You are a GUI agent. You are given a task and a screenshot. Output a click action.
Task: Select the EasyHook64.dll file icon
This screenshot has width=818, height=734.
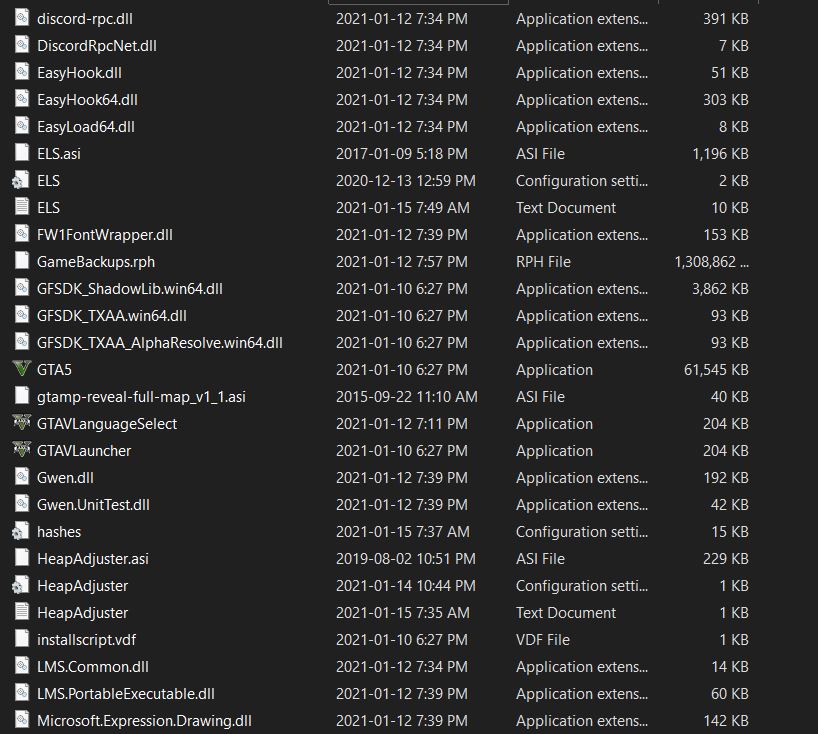click(x=21, y=99)
